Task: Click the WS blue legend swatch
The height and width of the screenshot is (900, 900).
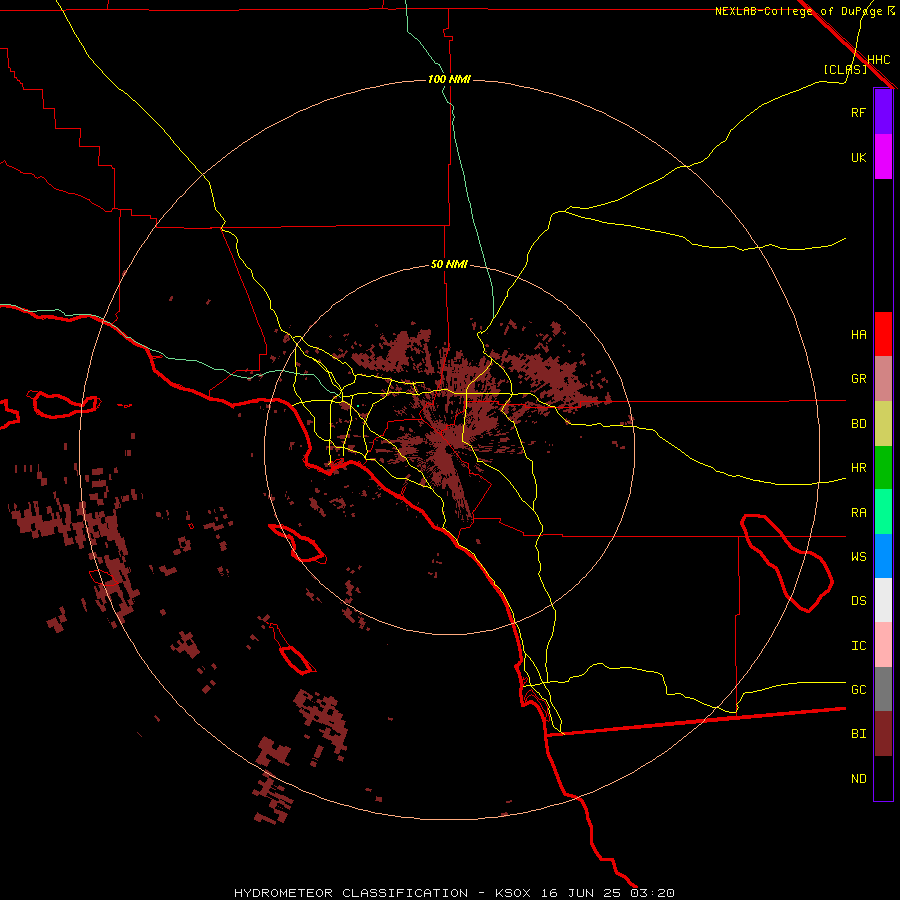Action: [883, 556]
